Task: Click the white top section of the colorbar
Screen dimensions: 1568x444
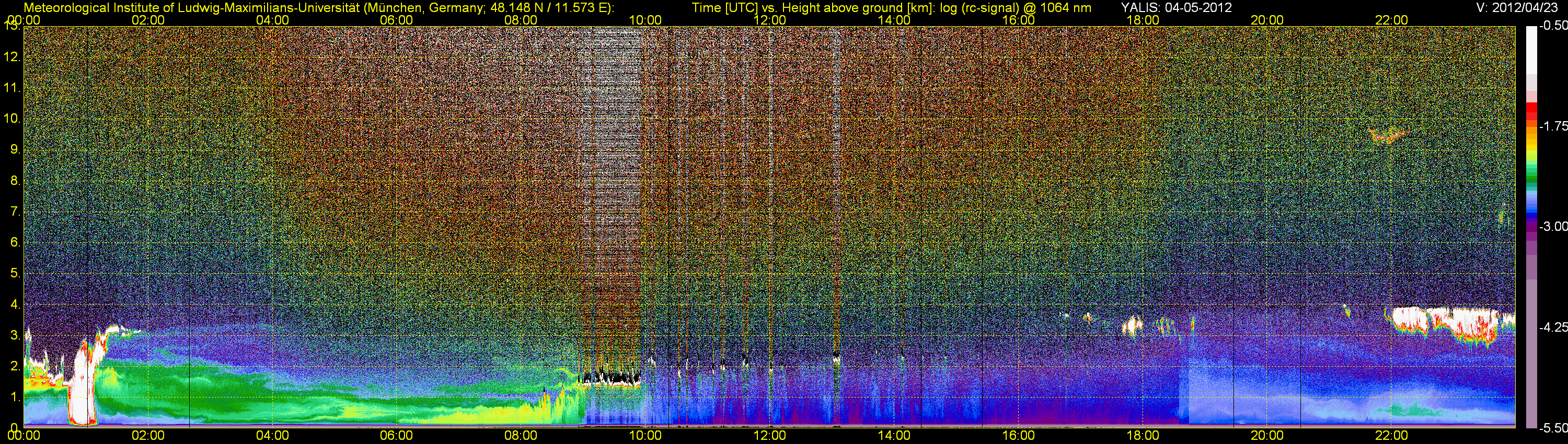Action: [1531, 49]
